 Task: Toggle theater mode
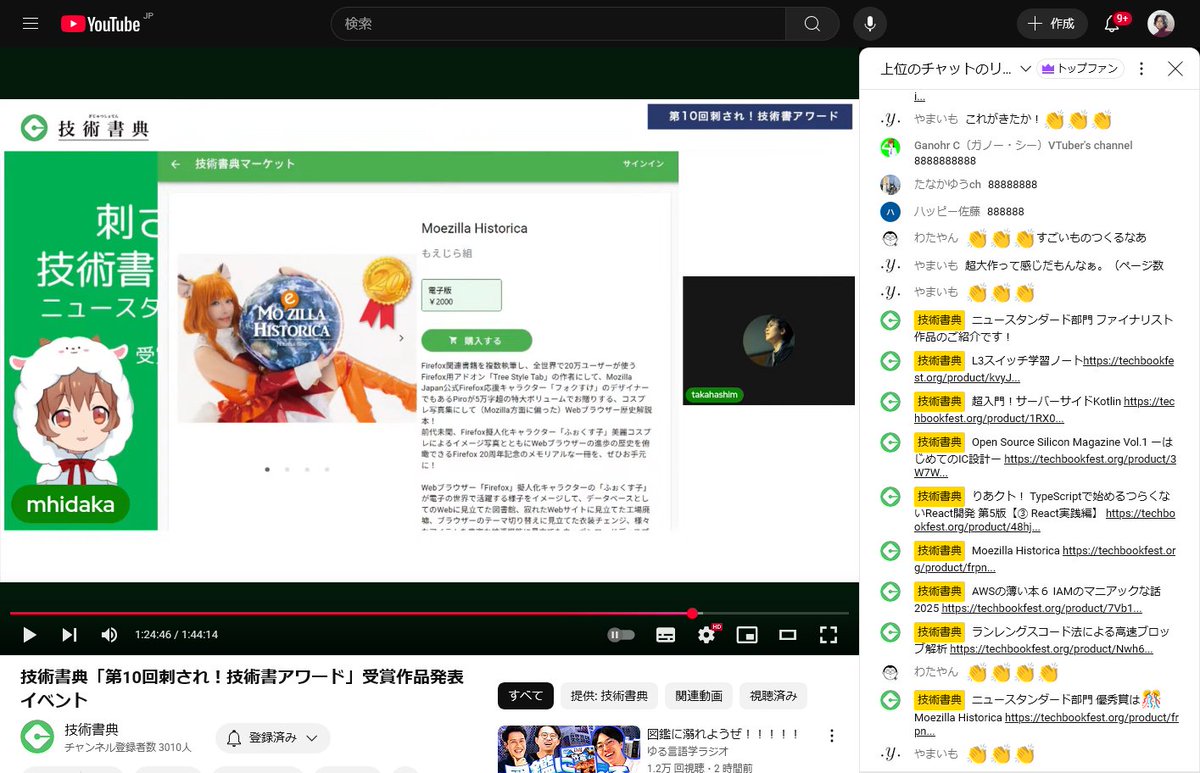click(x=788, y=635)
